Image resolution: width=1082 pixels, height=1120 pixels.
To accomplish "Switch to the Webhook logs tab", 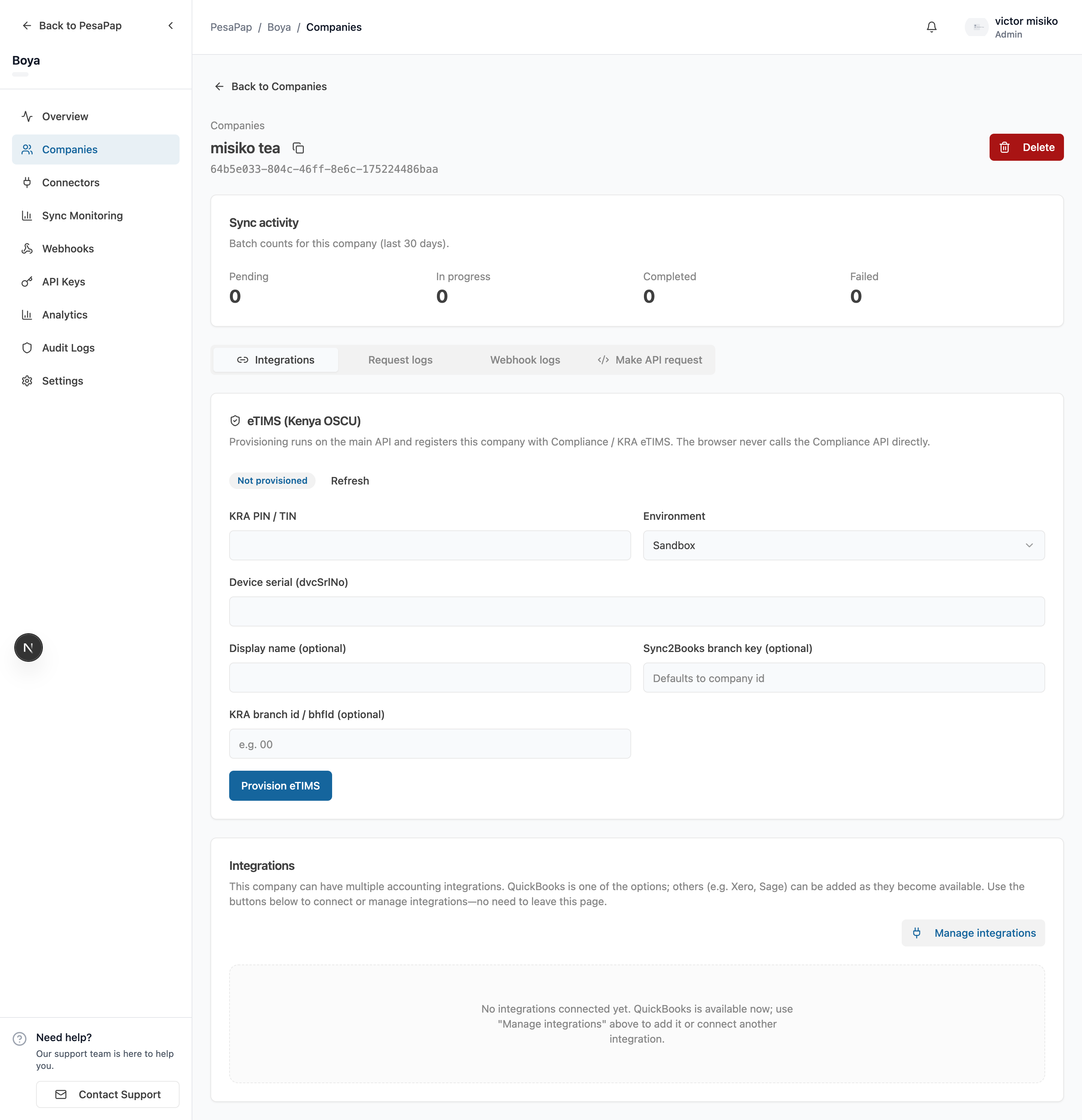I will [x=525, y=360].
